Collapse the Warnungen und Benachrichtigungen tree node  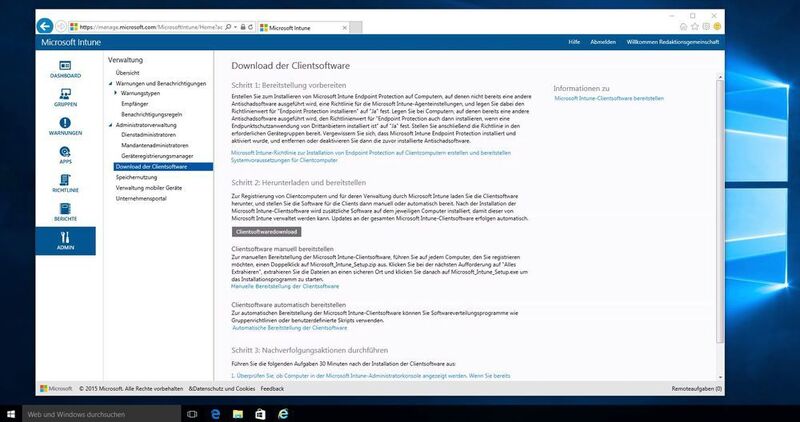pos(111,84)
